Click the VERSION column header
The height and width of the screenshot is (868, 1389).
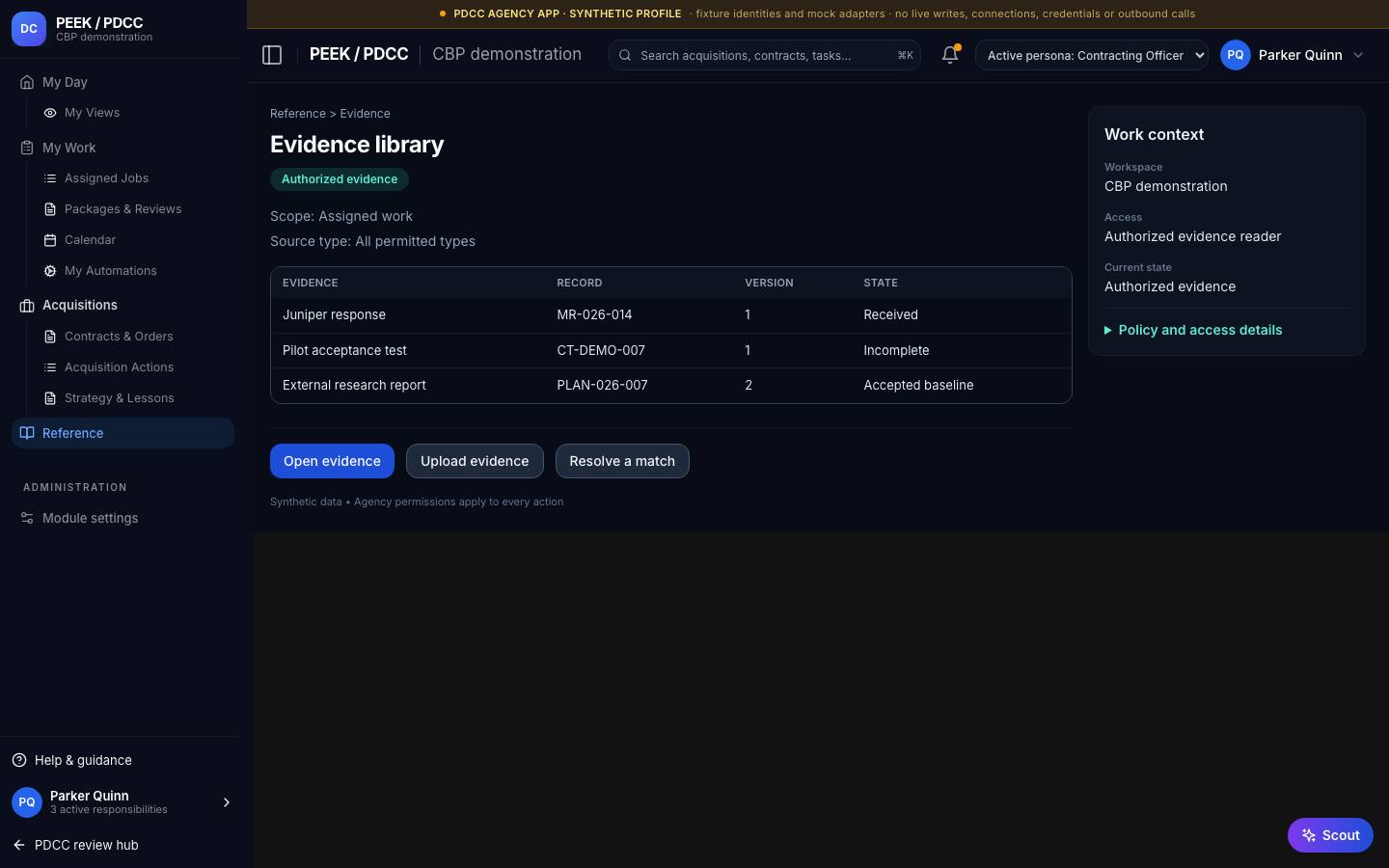click(769, 283)
